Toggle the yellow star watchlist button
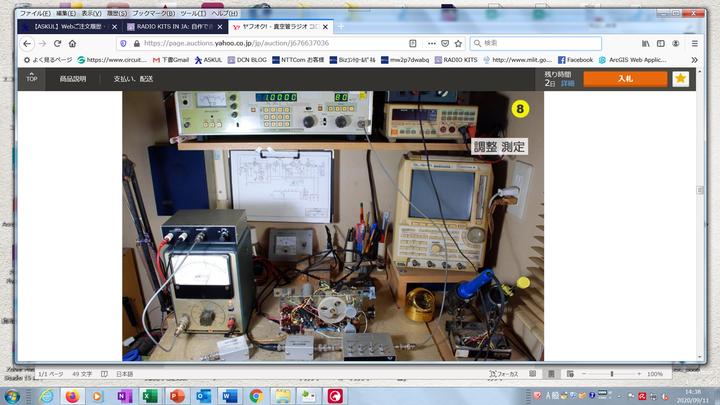This screenshot has width=720, height=405. pyautogui.click(x=680, y=78)
